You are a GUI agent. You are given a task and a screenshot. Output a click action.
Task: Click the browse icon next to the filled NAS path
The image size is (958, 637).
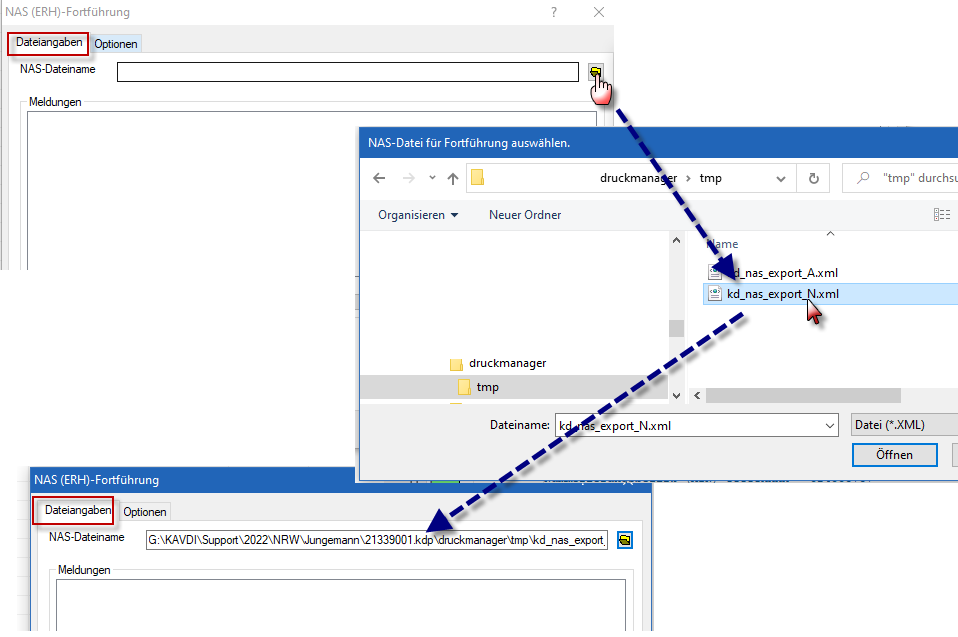[625, 540]
